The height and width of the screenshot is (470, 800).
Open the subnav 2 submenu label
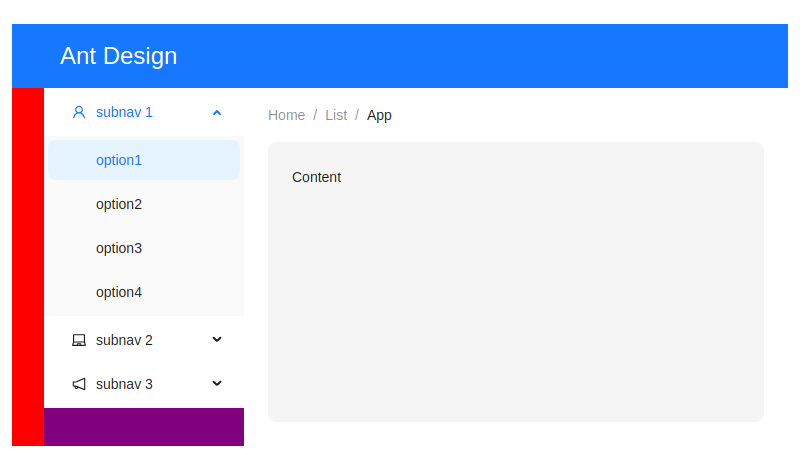124,340
